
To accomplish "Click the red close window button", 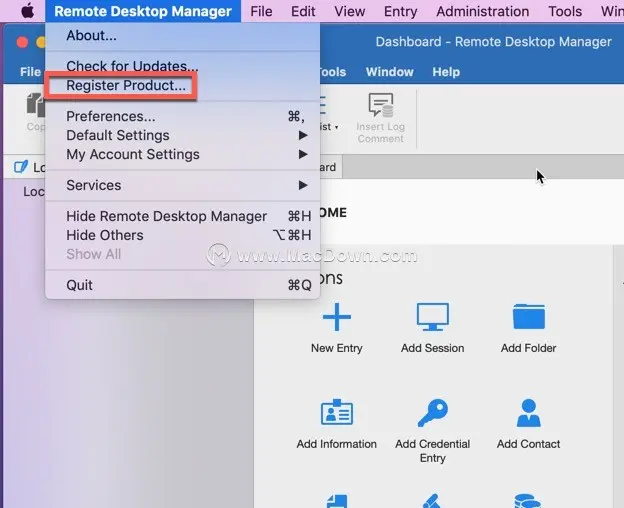I will [x=22, y=42].
